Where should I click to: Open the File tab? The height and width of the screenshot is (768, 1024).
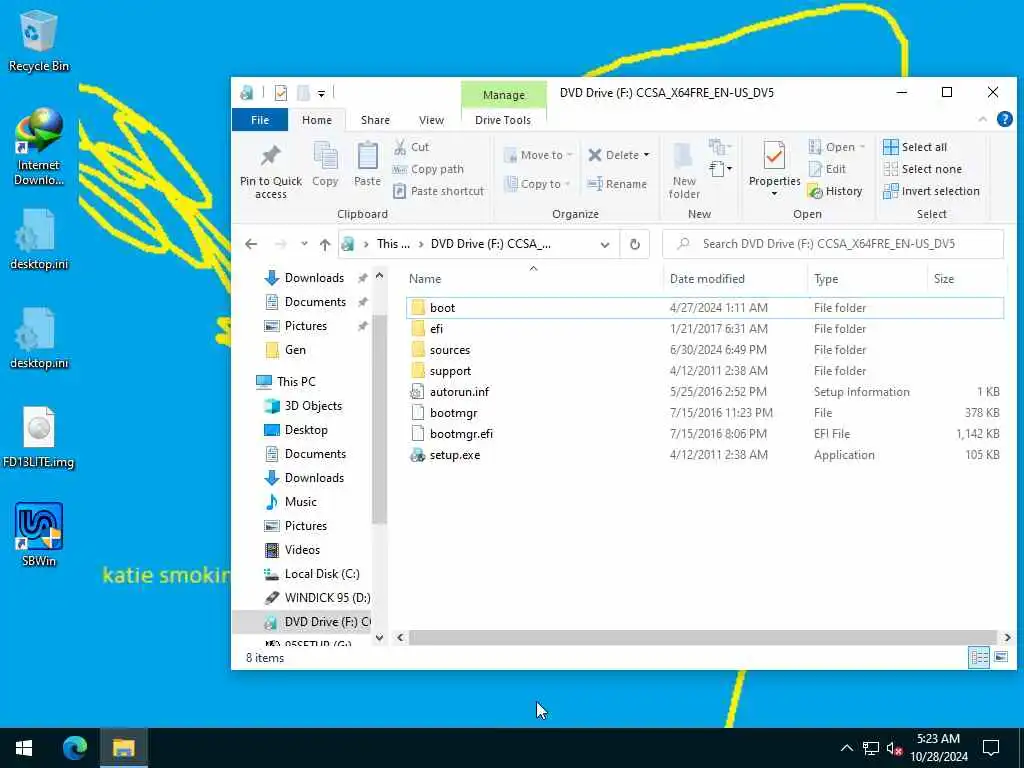260,120
